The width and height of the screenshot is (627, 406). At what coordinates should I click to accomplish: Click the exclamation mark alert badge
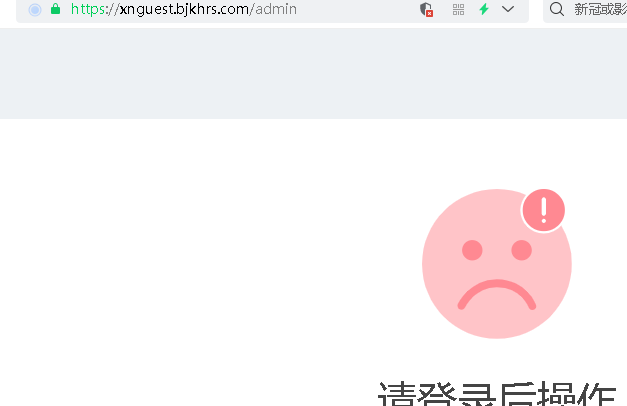click(x=543, y=210)
